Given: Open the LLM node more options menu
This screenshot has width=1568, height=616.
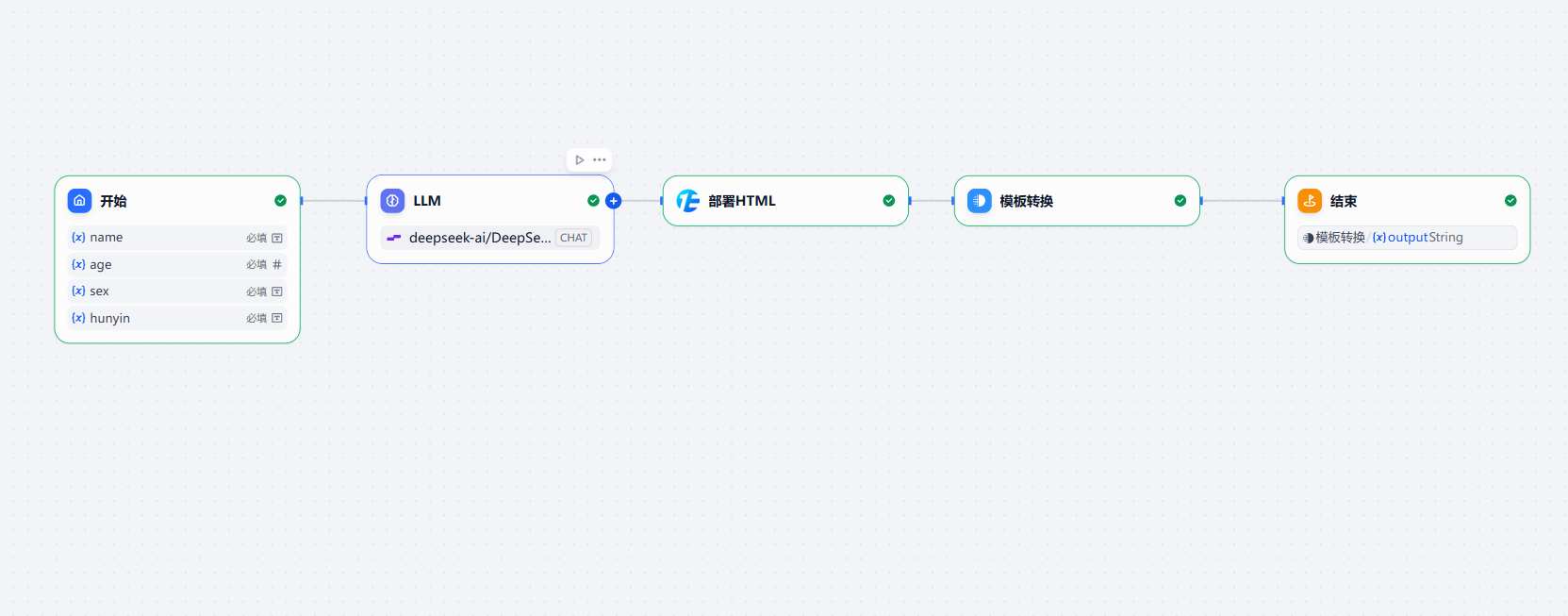Looking at the screenshot, I should coord(600,160).
